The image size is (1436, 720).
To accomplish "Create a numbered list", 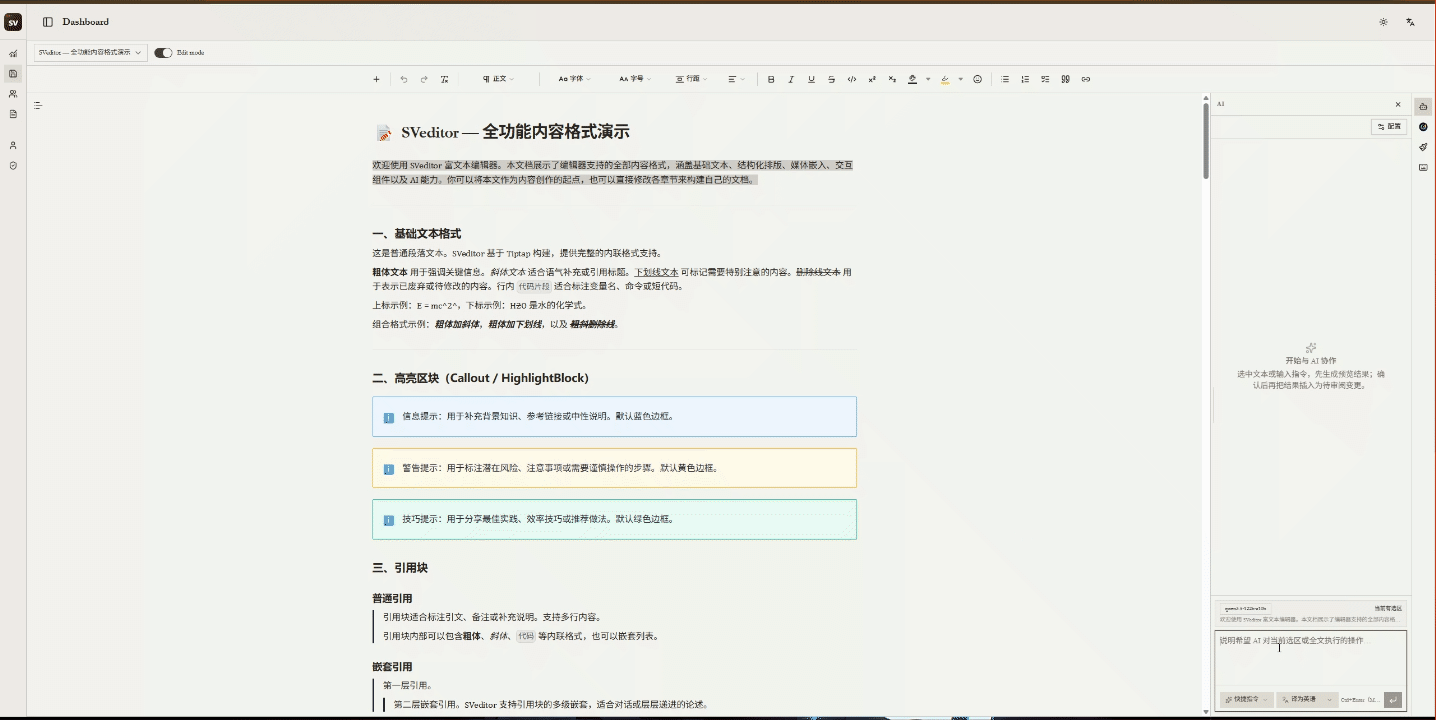I will [x=1025, y=79].
